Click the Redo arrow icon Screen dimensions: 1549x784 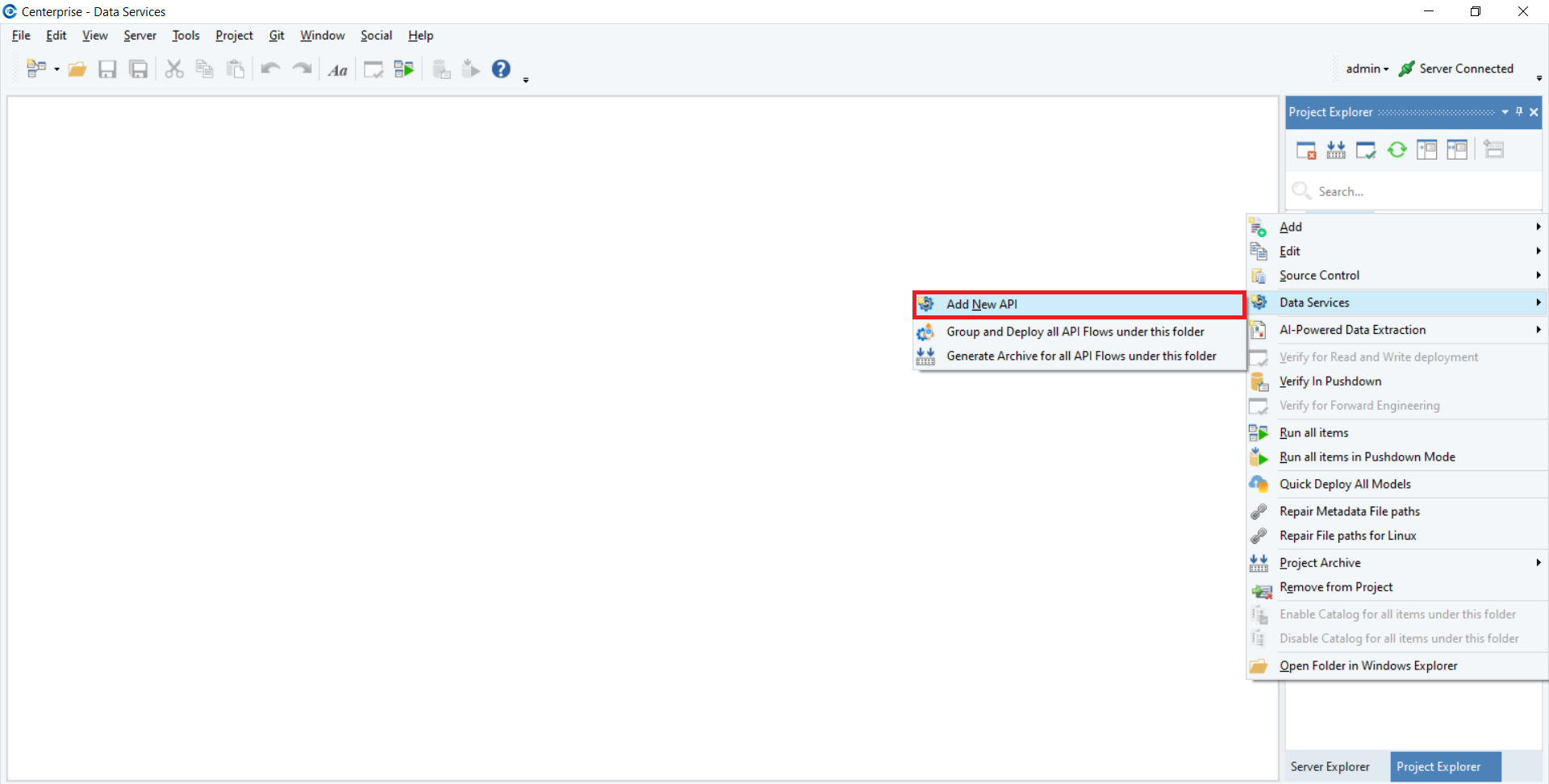(x=302, y=69)
